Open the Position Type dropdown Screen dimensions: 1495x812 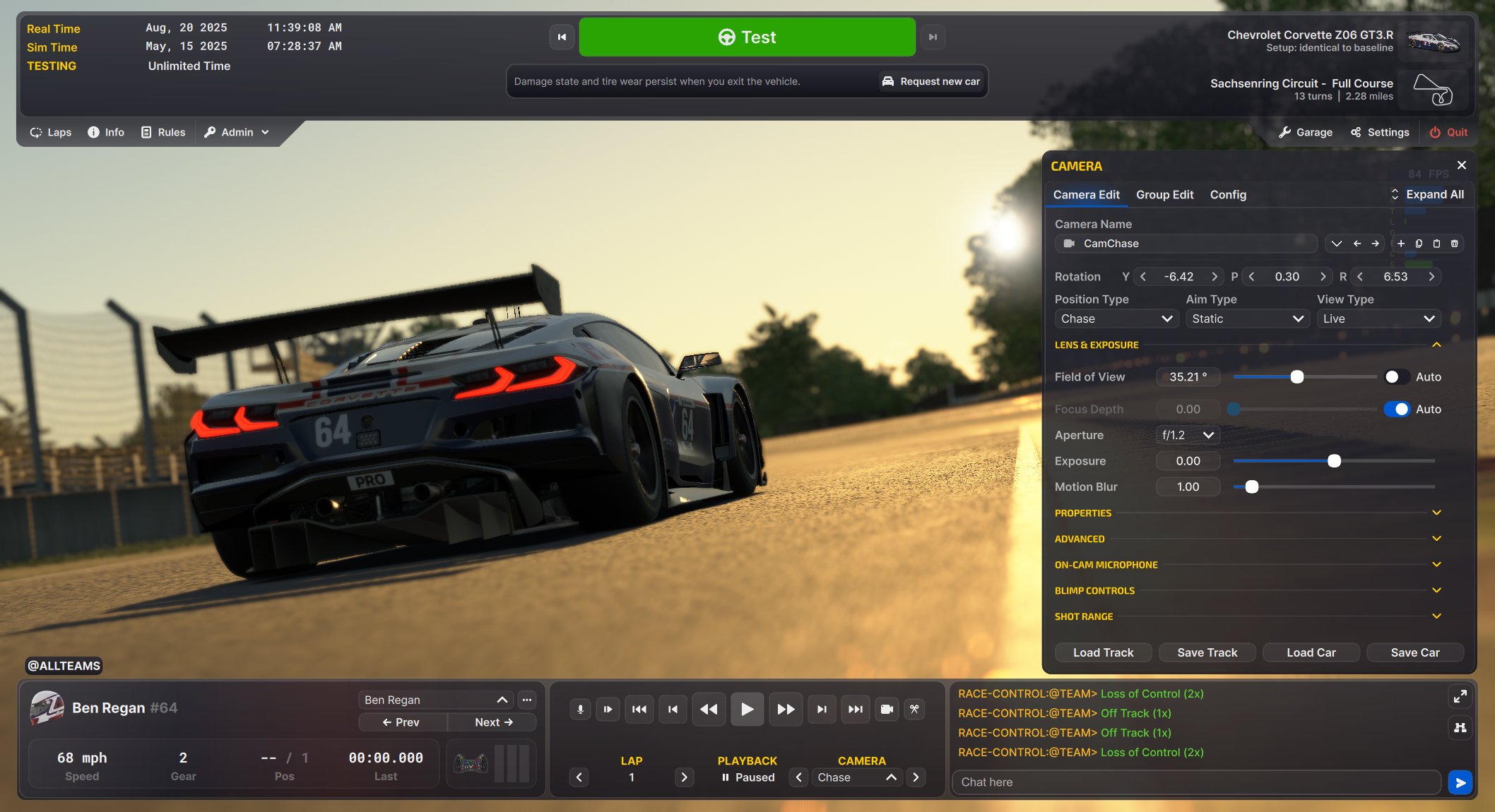click(x=1116, y=319)
